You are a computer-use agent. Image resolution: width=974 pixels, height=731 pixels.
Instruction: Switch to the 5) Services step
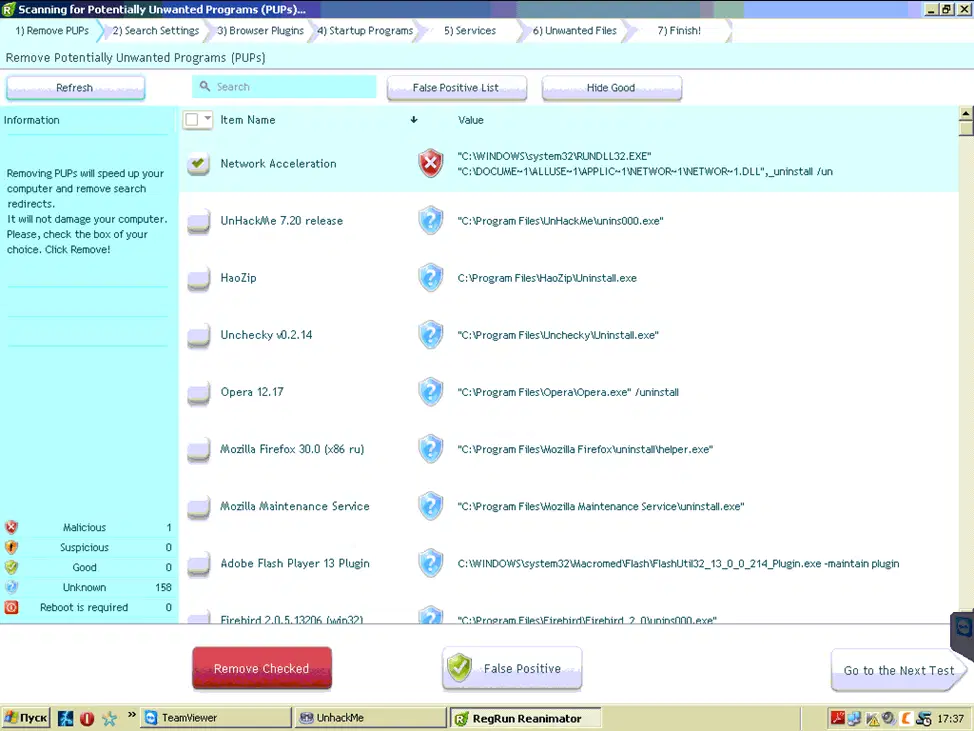470,30
